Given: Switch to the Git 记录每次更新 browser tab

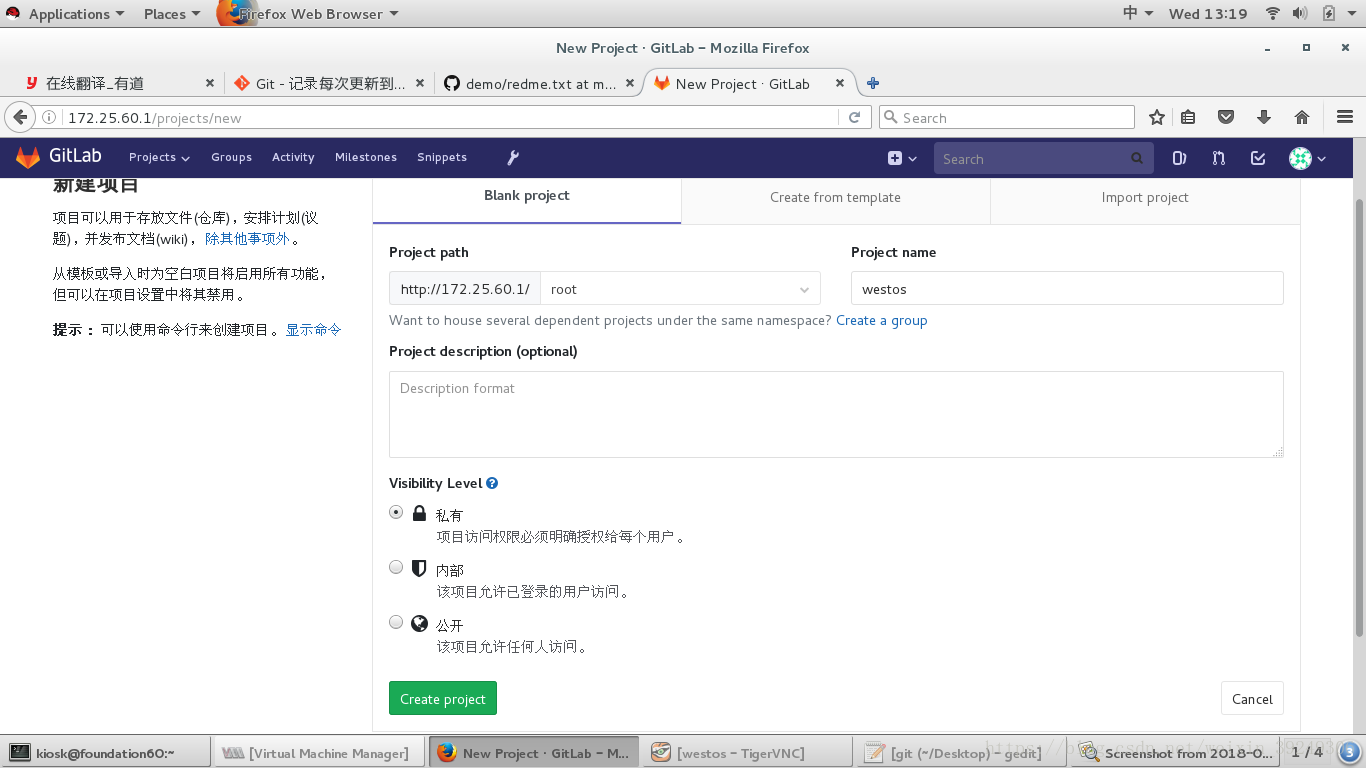Looking at the screenshot, I should click(330, 84).
